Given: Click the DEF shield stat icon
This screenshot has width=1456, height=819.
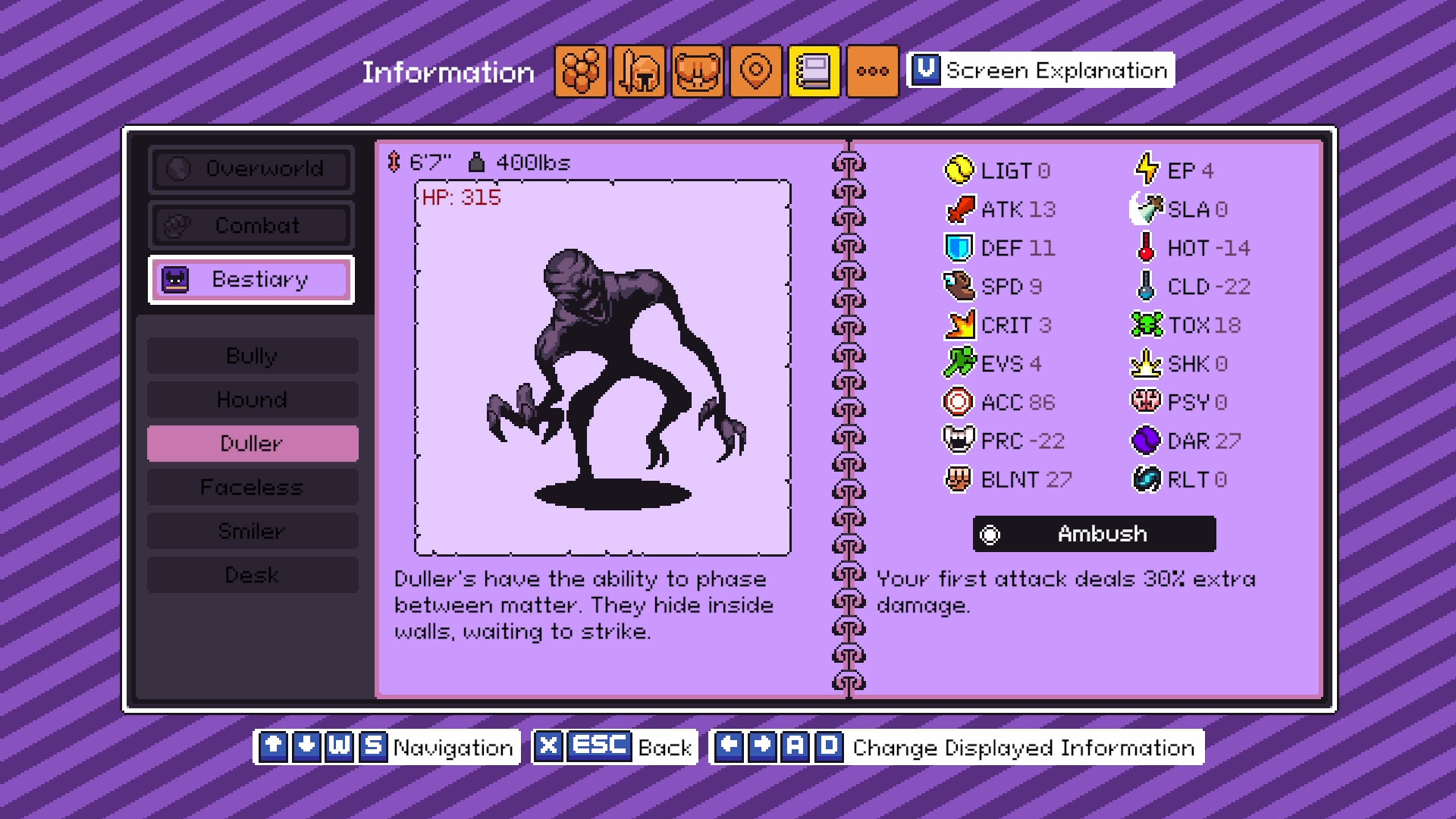Looking at the screenshot, I should [x=959, y=248].
